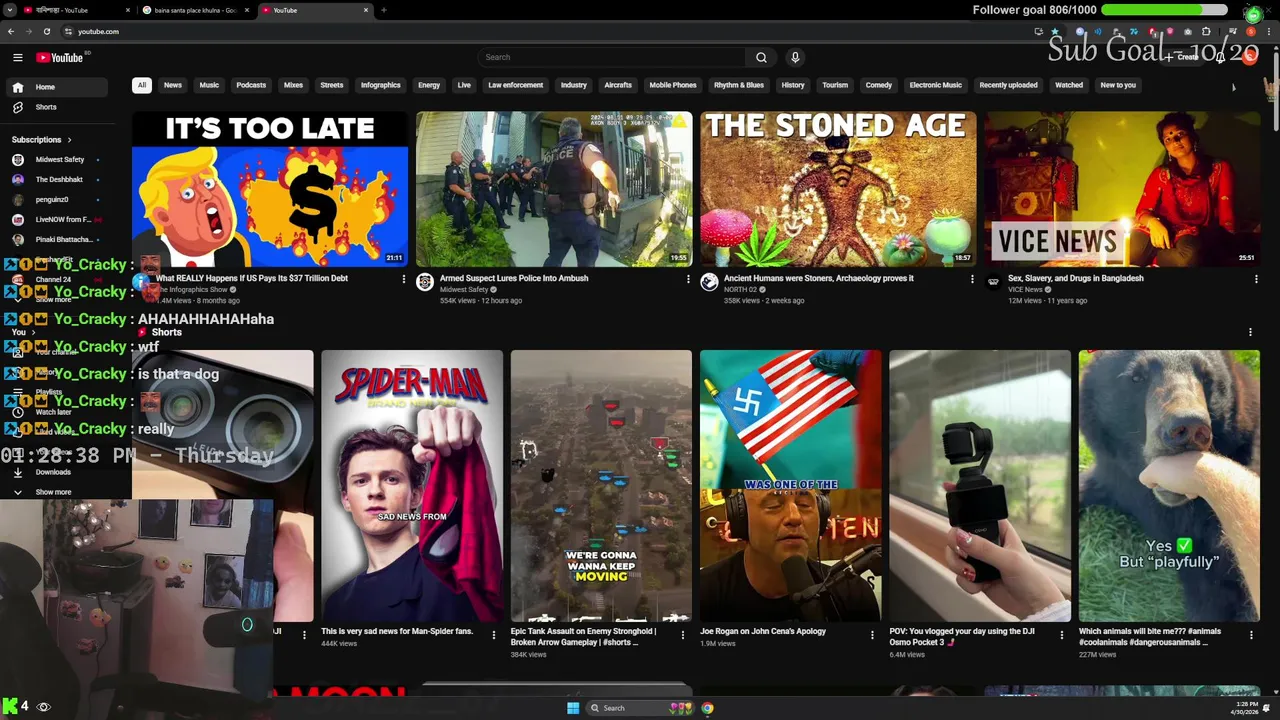Open Chrome from the taskbar
Screen dimensions: 1280x720
pyautogui.click(x=707, y=708)
